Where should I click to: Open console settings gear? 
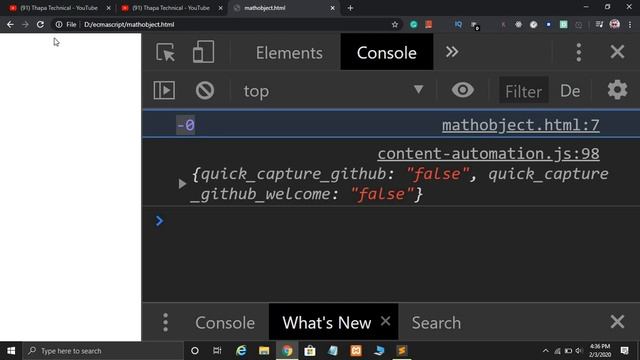click(x=617, y=90)
